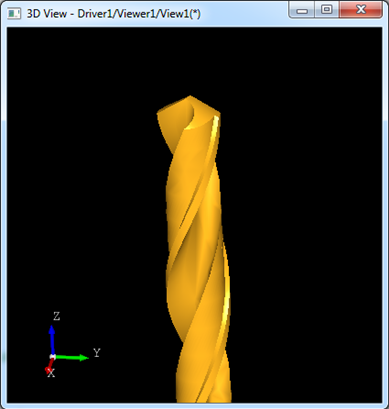Select the Z axis label
389x409 pixels.
tap(56, 316)
